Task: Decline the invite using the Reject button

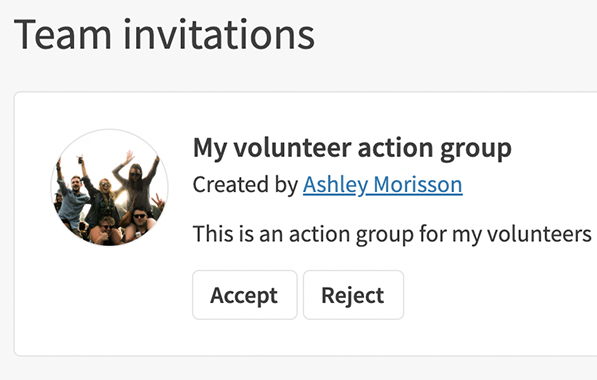Action: 353,295
